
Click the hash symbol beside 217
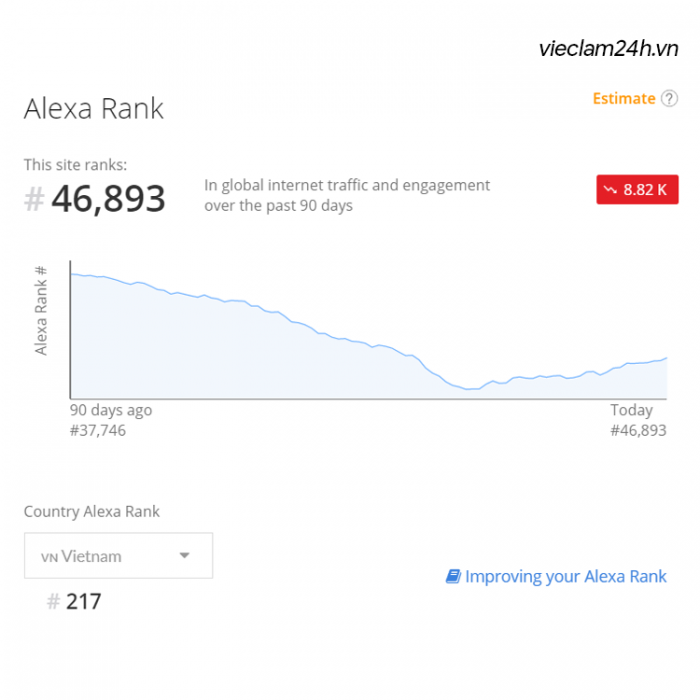point(54,601)
